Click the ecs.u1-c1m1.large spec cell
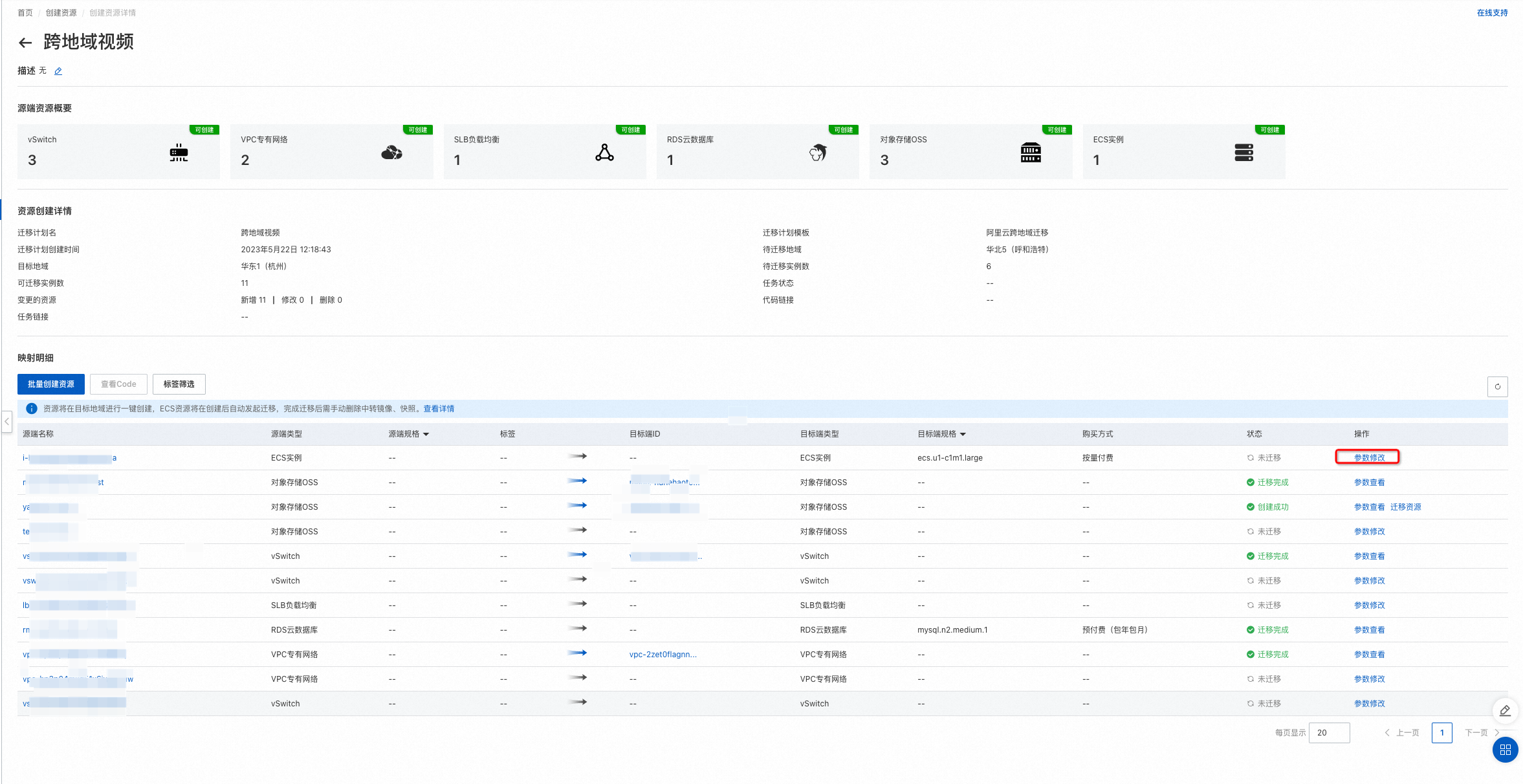 point(950,458)
